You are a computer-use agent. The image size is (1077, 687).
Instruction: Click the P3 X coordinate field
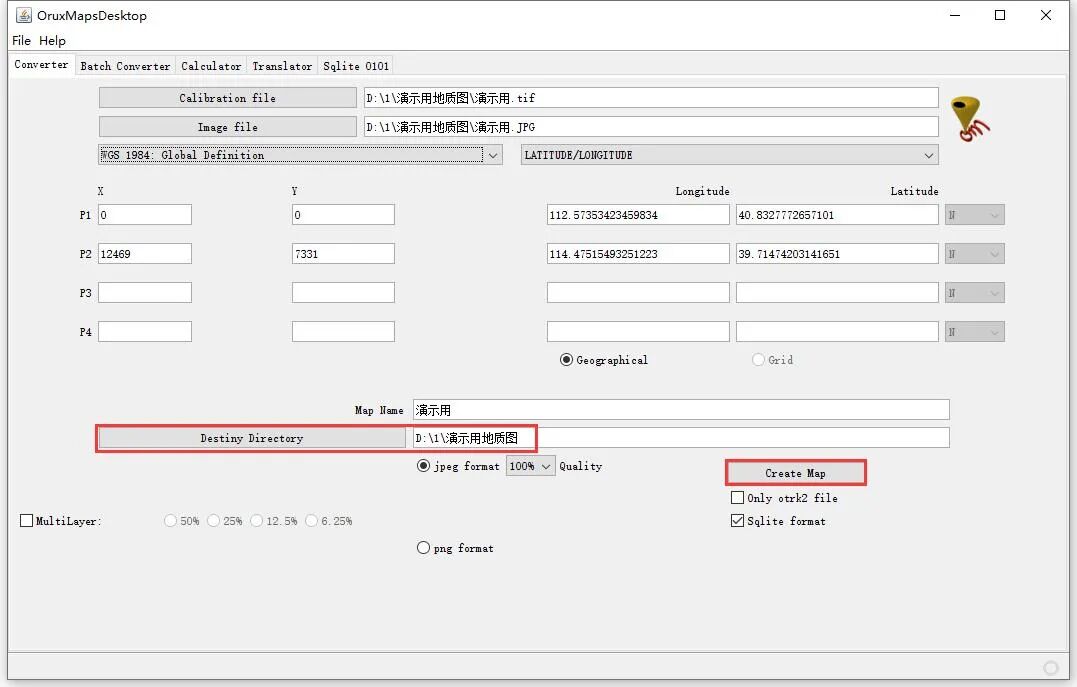tap(145, 293)
